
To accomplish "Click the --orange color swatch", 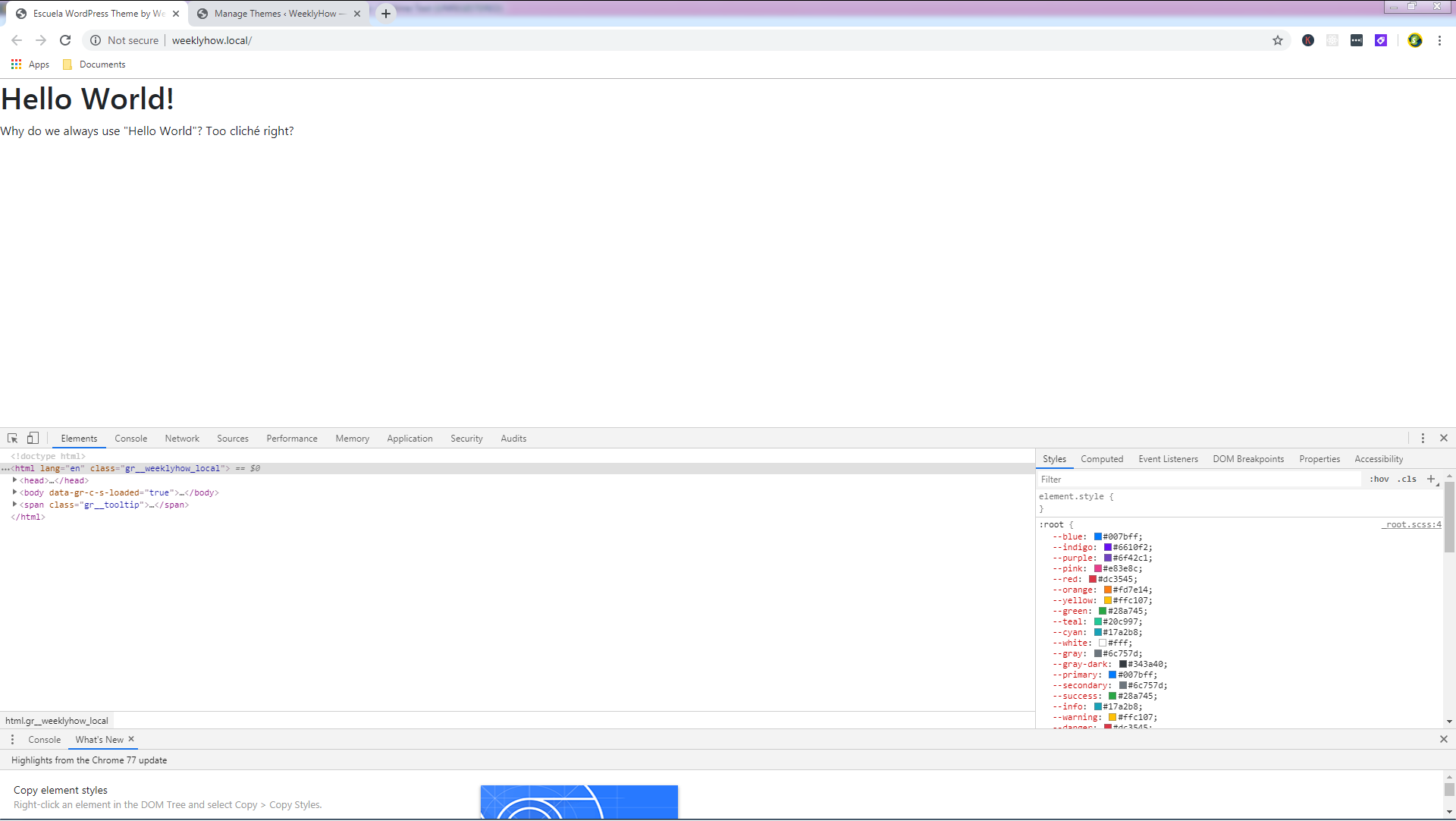I will pyautogui.click(x=1108, y=590).
